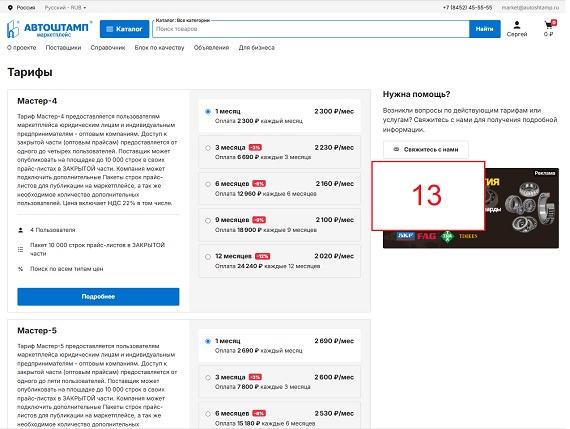The width and height of the screenshot is (570, 429).
Task: Expand the Русский - RUB language dropdown
Action: 65,7
